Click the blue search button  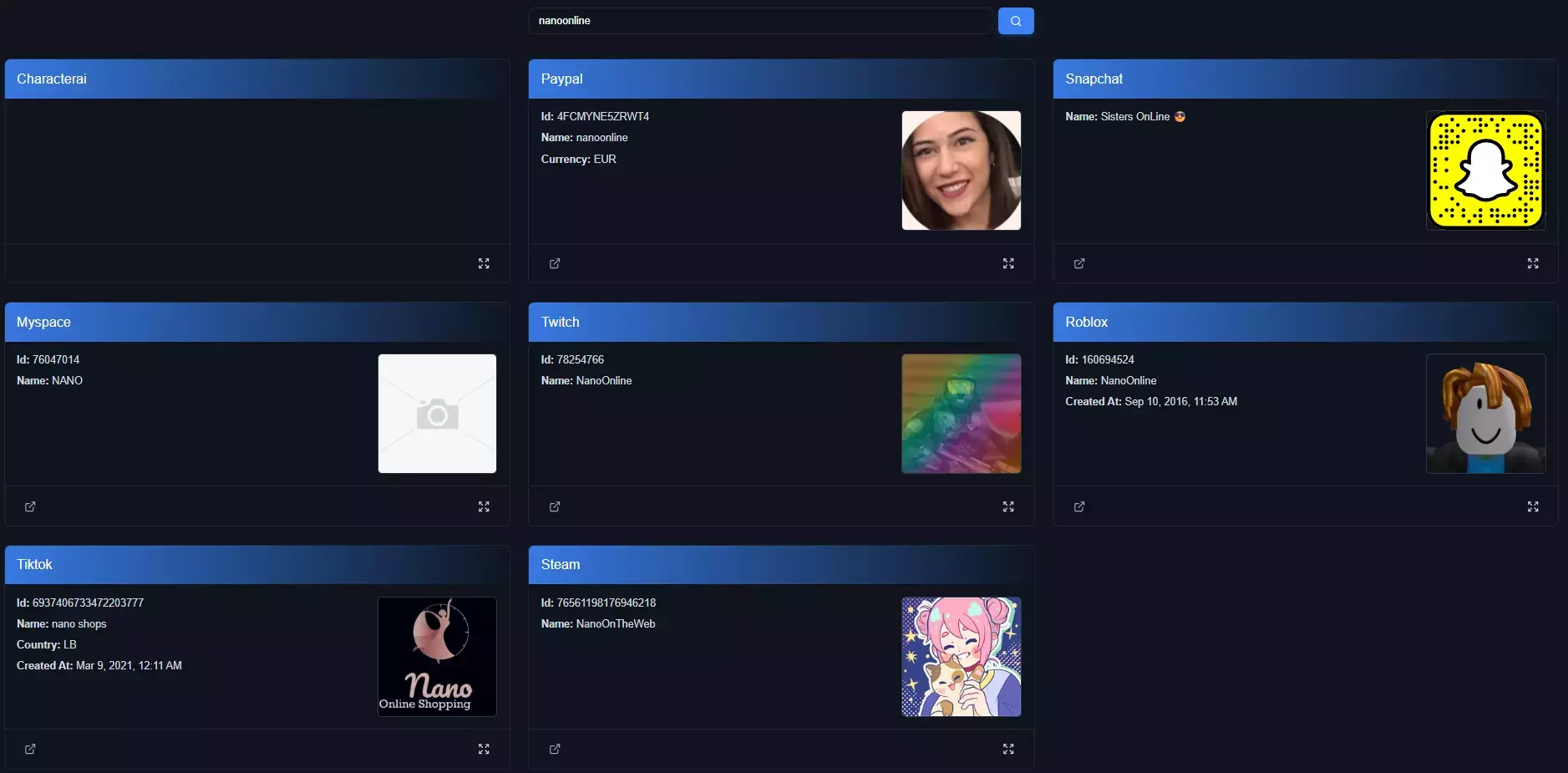pyautogui.click(x=1016, y=21)
